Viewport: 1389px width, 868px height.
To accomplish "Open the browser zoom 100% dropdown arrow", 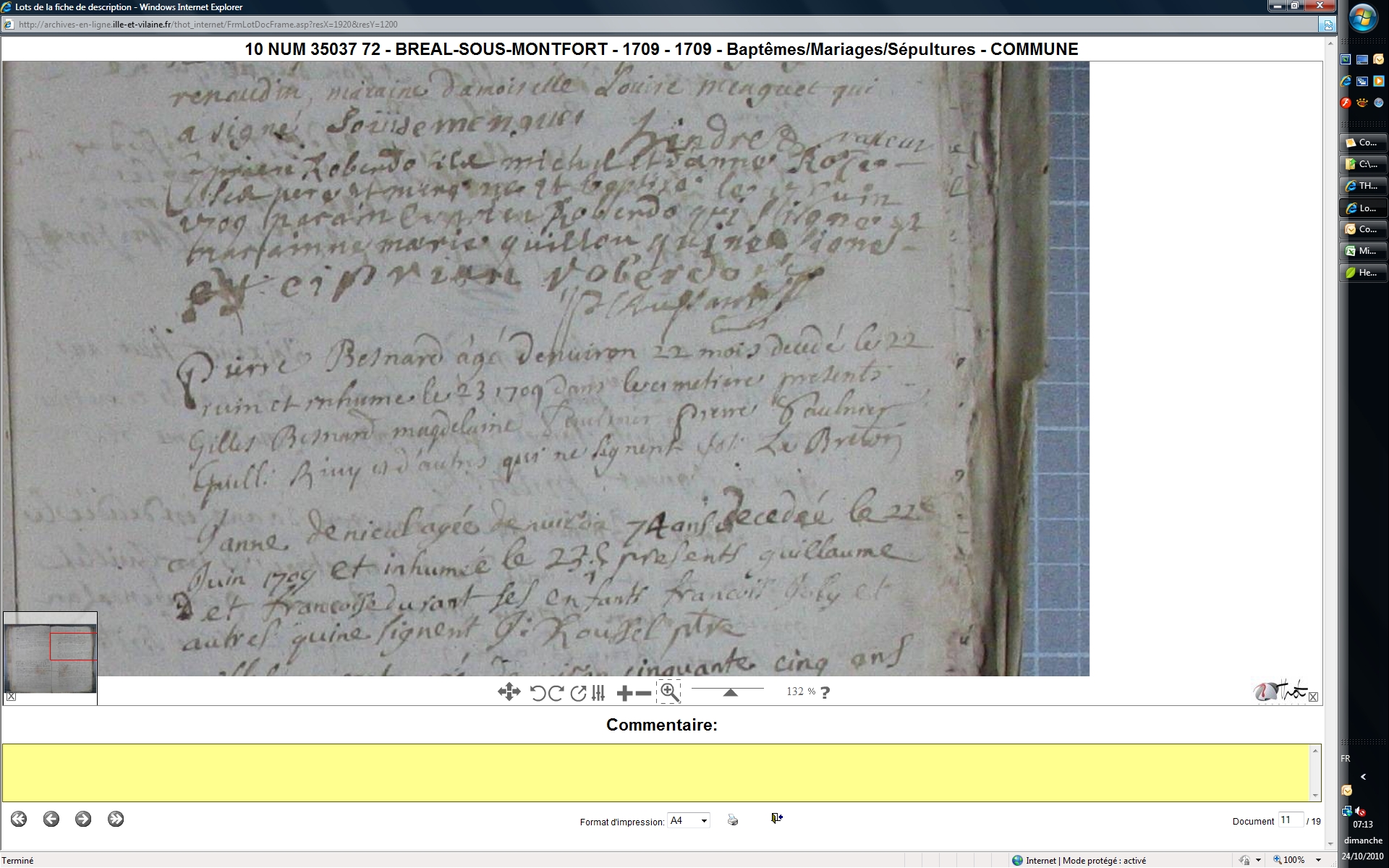I will click(x=1318, y=860).
